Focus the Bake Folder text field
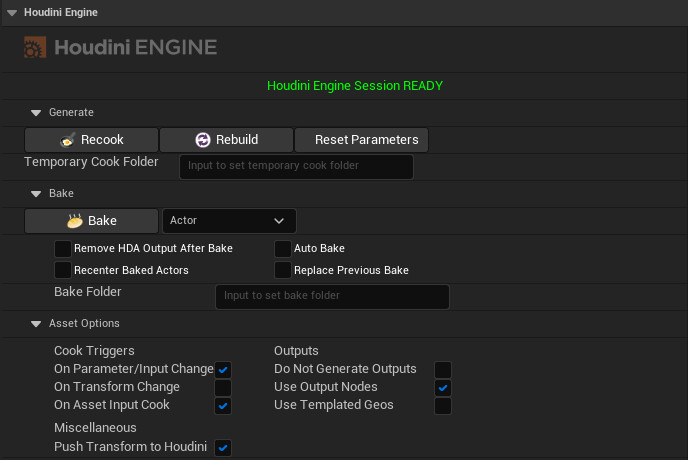Screen dimensions: 688x460 click(x=332, y=296)
